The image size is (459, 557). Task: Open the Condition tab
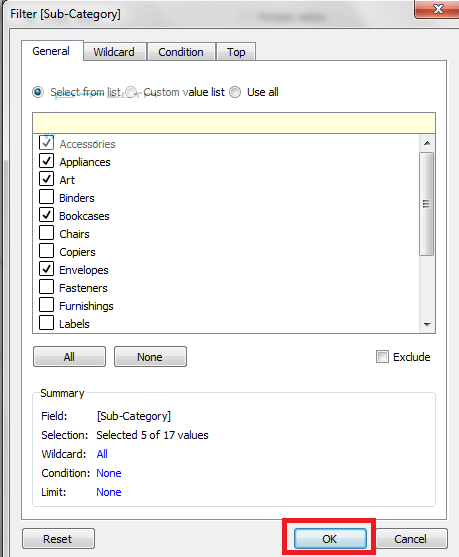[x=181, y=52]
